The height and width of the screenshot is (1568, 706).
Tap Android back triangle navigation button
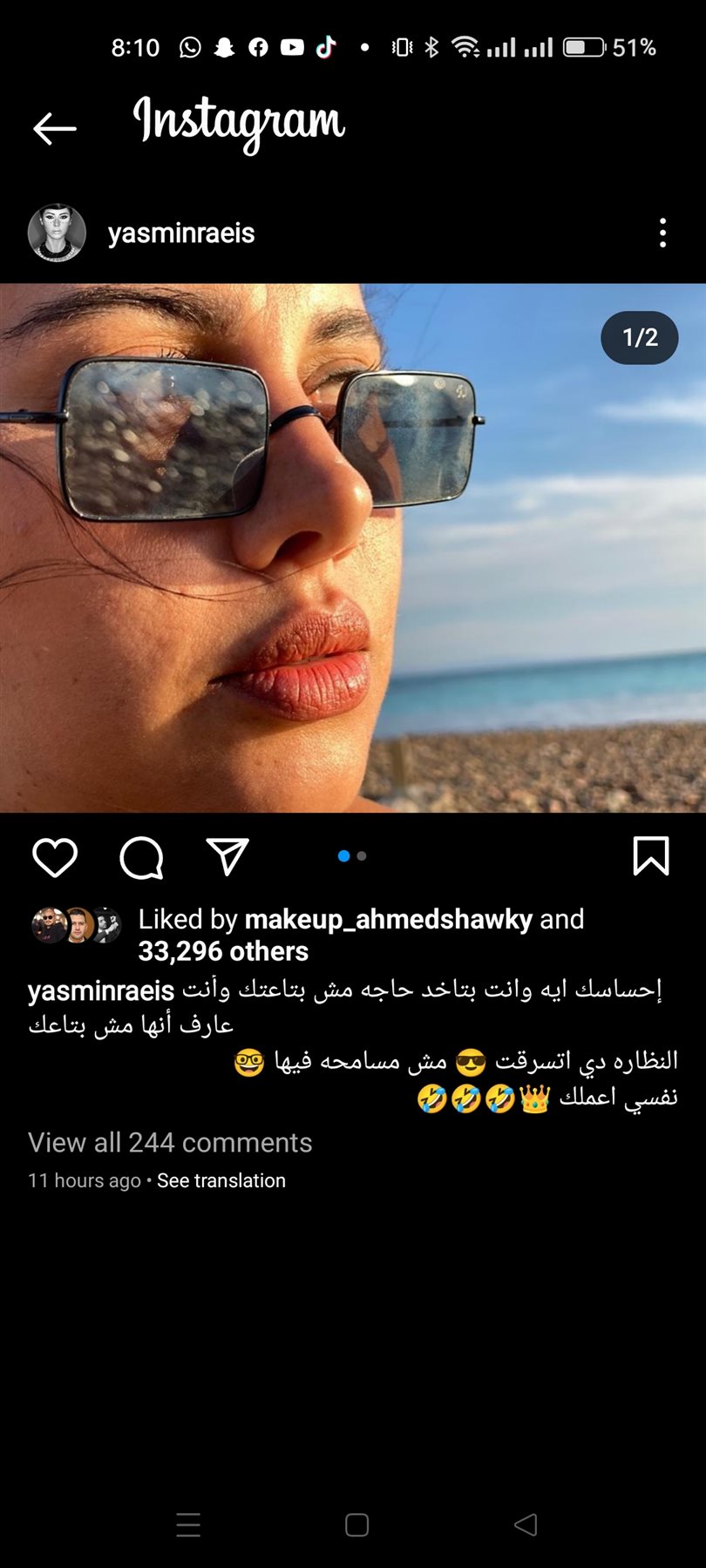click(x=526, y=1524)
